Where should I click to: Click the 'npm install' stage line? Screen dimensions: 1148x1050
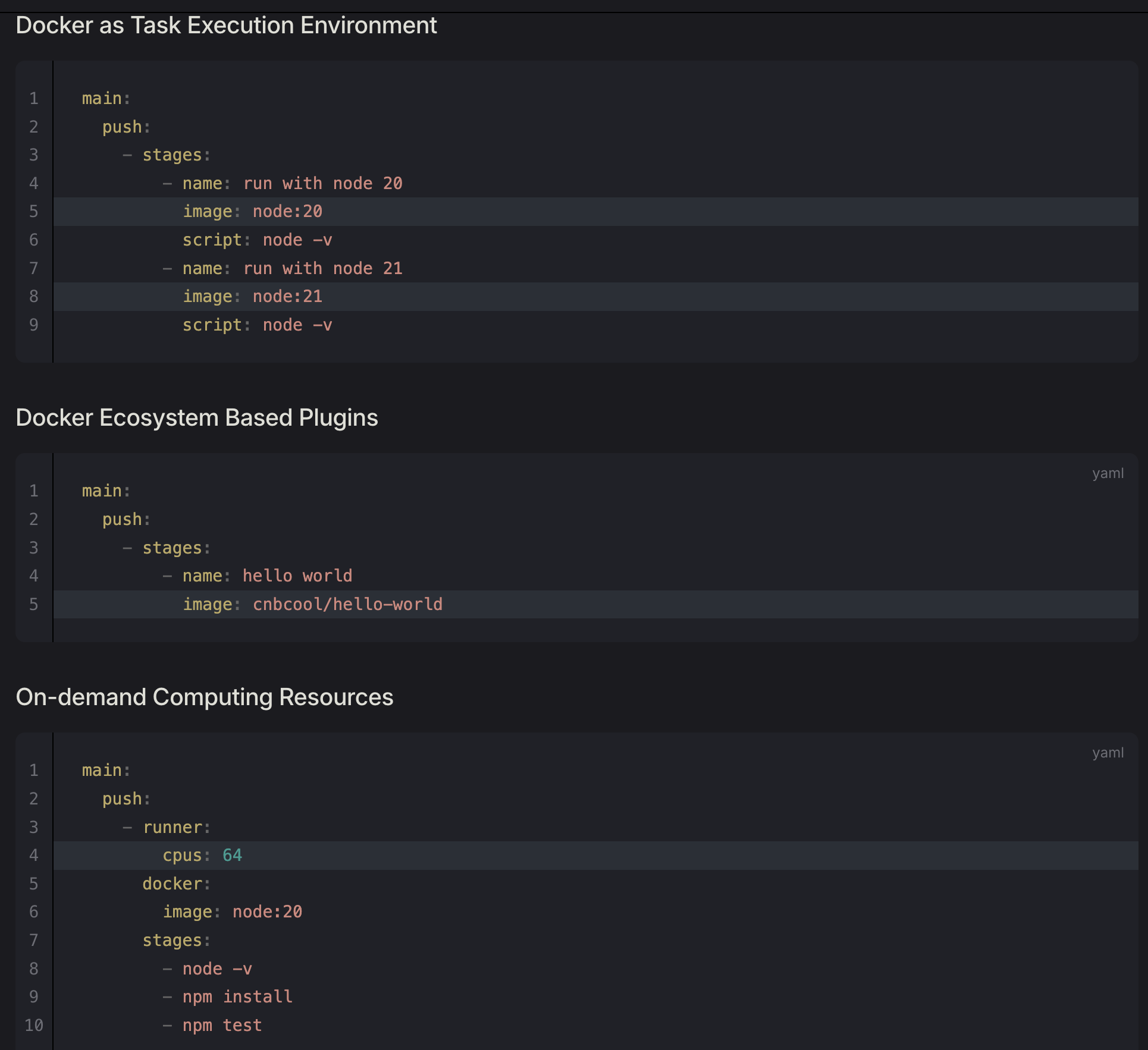click(237, 997)
